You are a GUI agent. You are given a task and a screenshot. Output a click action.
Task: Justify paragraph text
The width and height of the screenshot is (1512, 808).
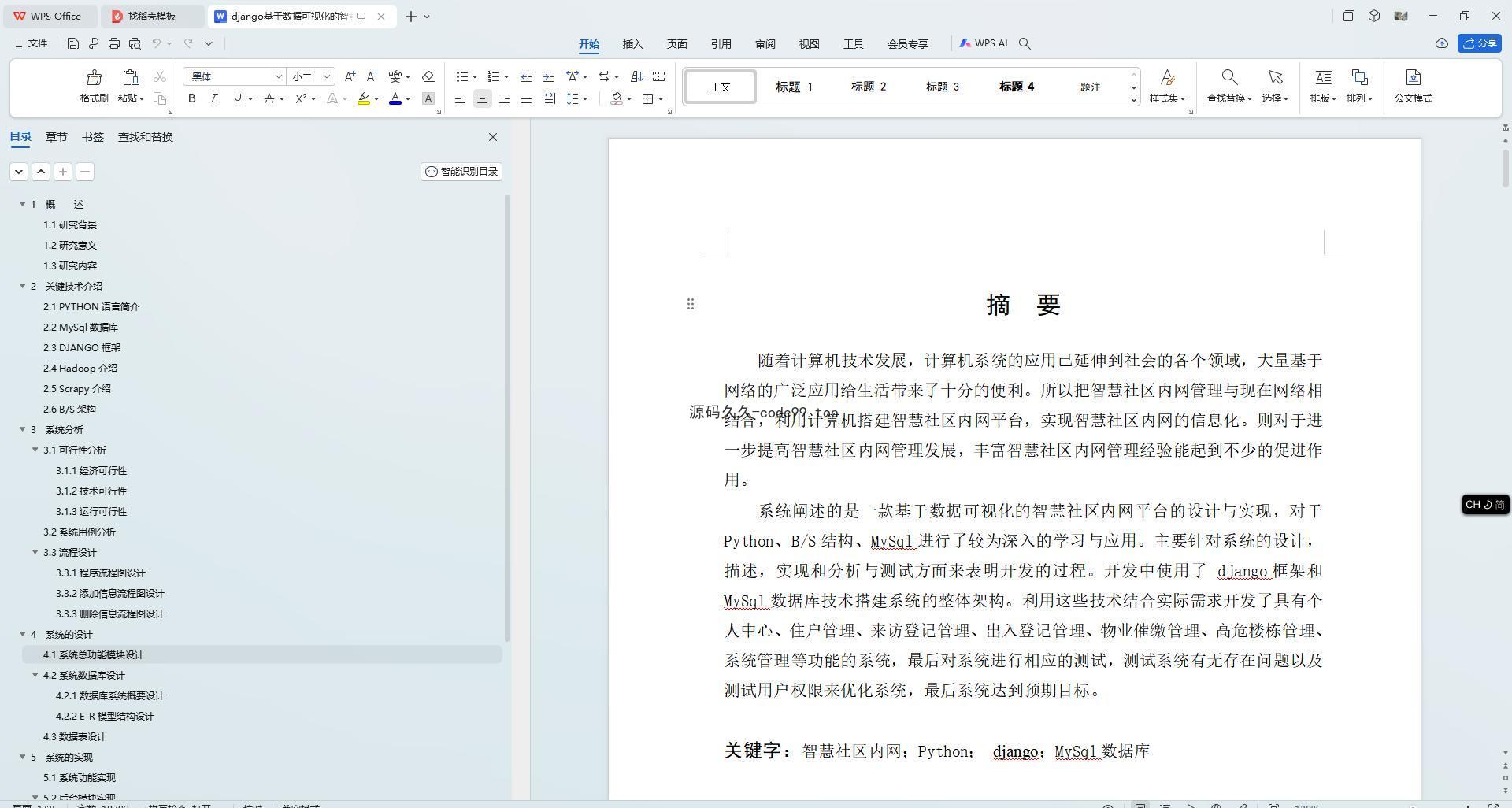pos(526,98)
